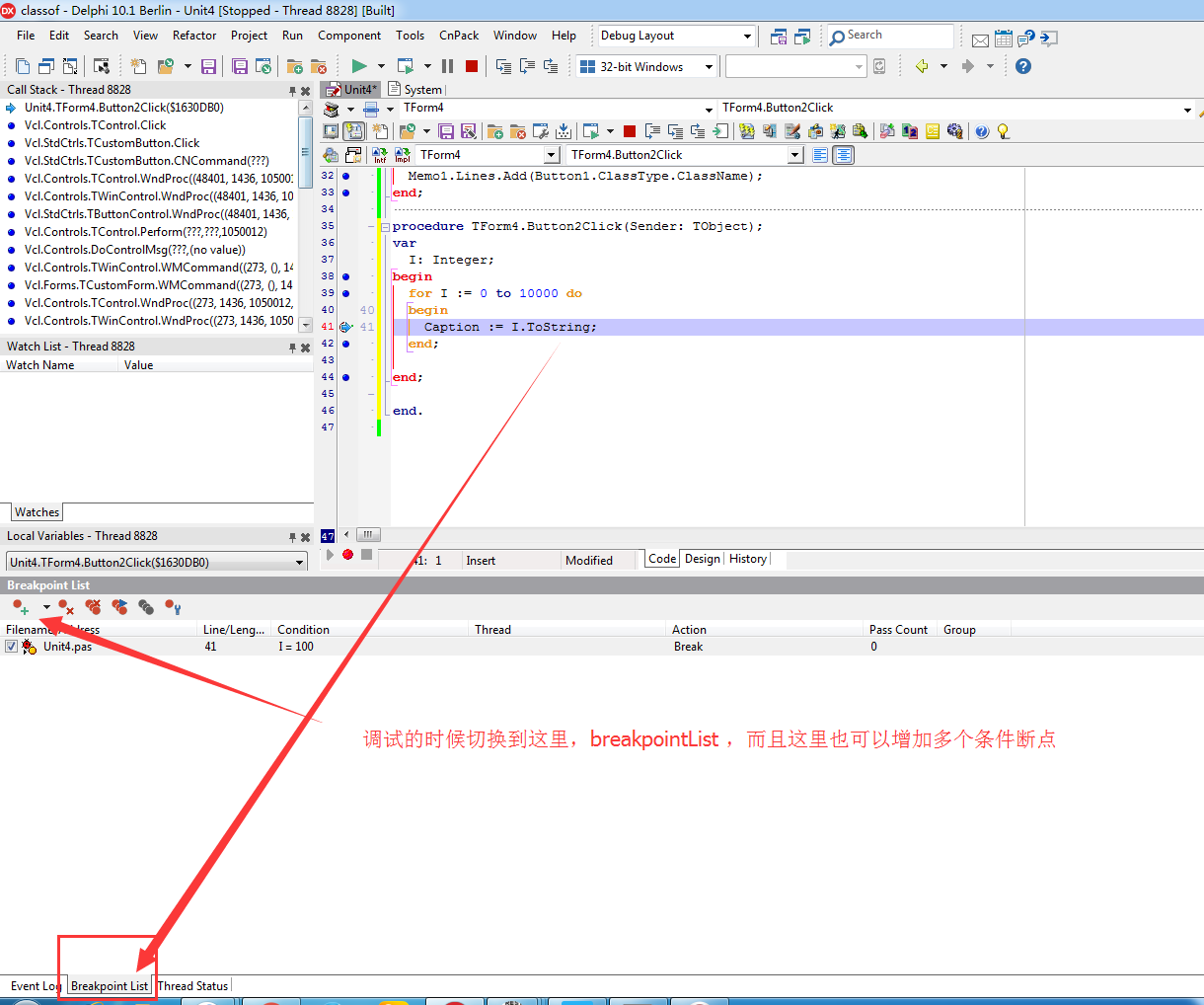Image resolution: width=1204 pixels, height=1005 pixels.
Task: Pause the running program
Action: (447, 66)
